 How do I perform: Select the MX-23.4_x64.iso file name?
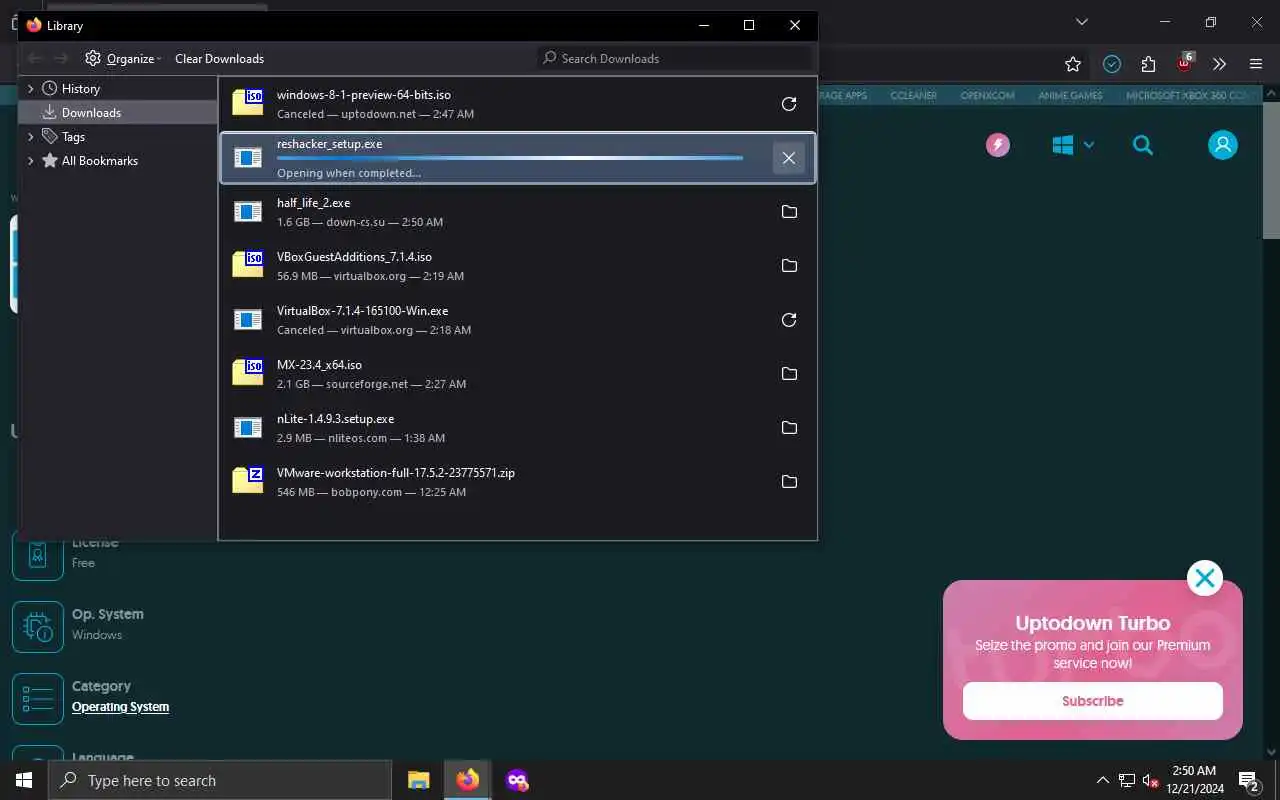(x=319, y=365)
